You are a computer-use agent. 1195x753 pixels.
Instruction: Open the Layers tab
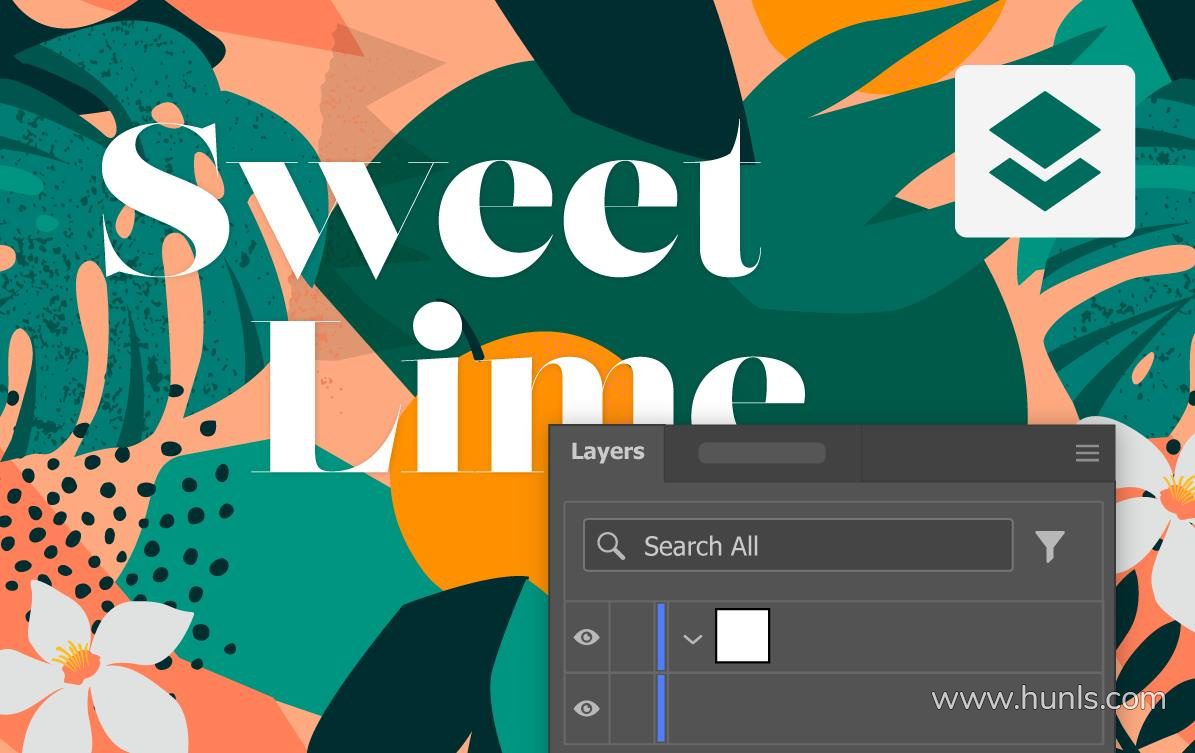click(x=607, y=452)
